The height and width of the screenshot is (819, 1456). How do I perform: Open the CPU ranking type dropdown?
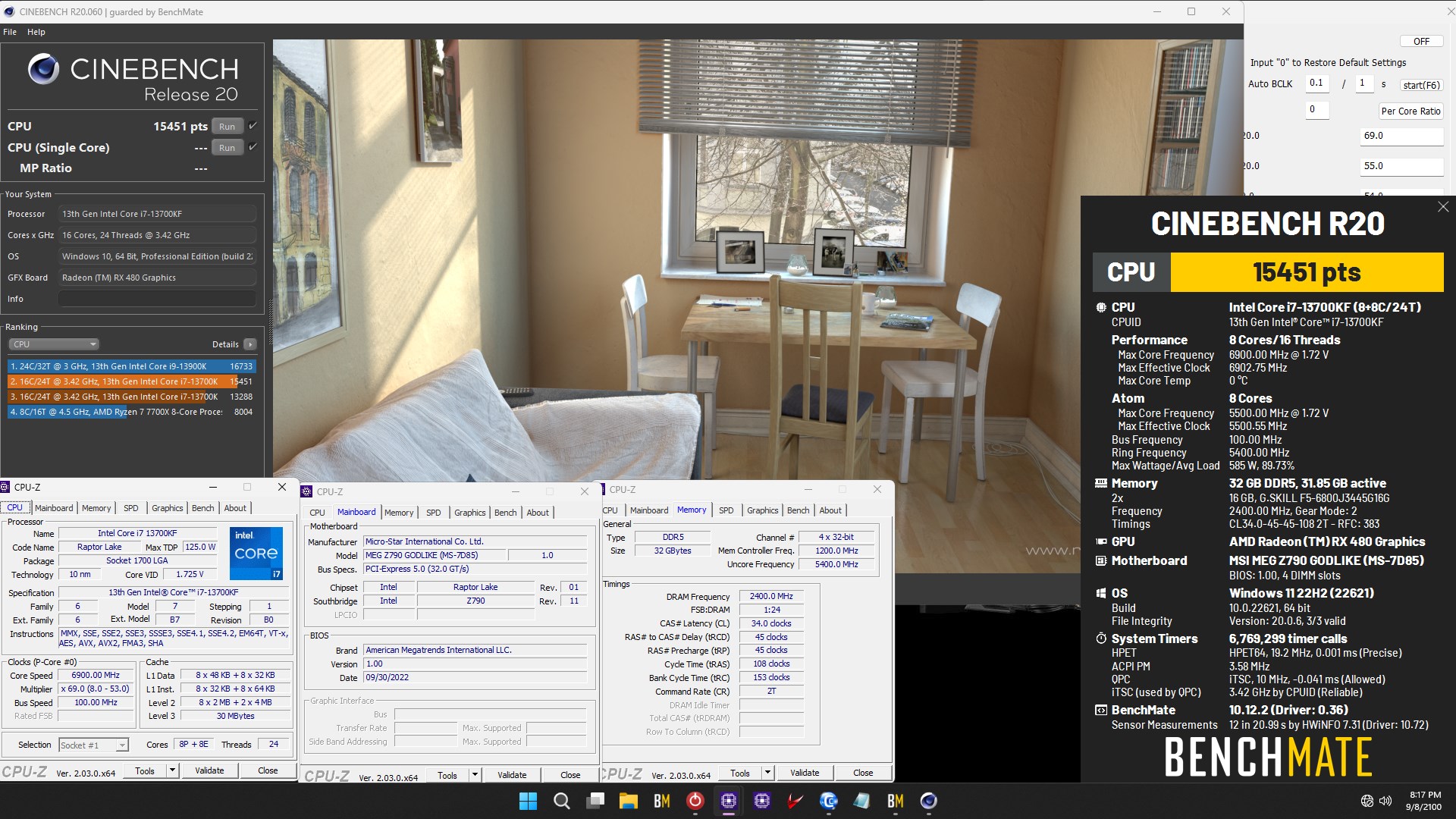click(x=54, y=344)
